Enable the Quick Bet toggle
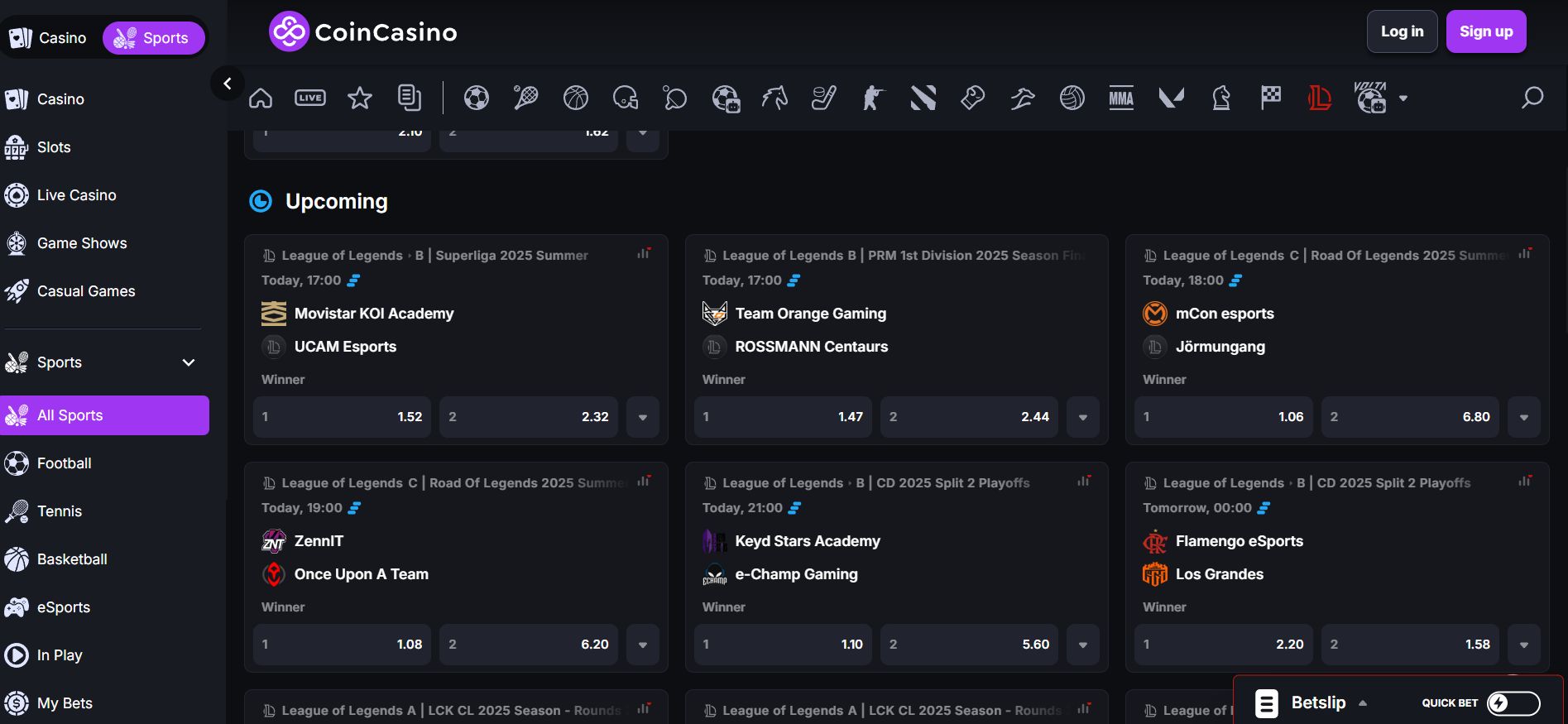 point(1513,703)
